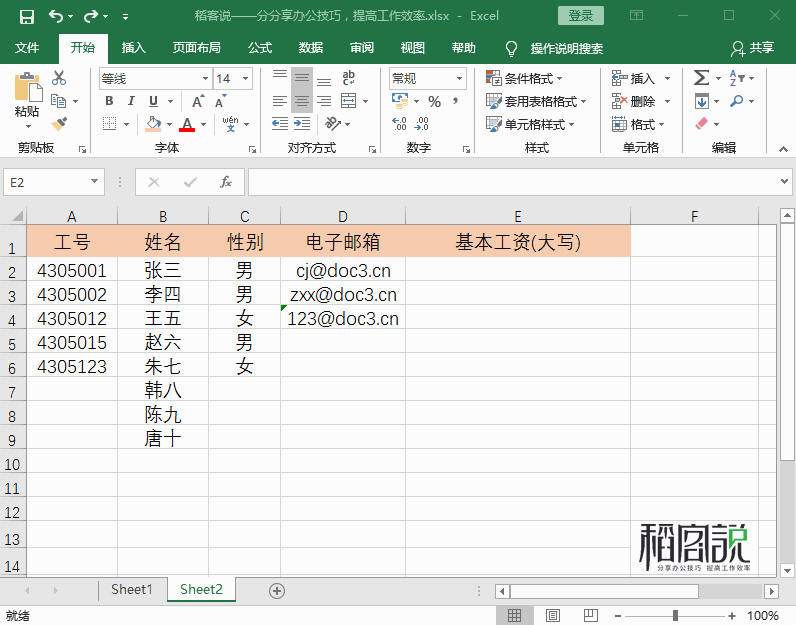The height and width of the screenshot is (625, 796).
Task: Toggle center horizontal alignment
Action: pyautogui.click(x=302, y=101)
